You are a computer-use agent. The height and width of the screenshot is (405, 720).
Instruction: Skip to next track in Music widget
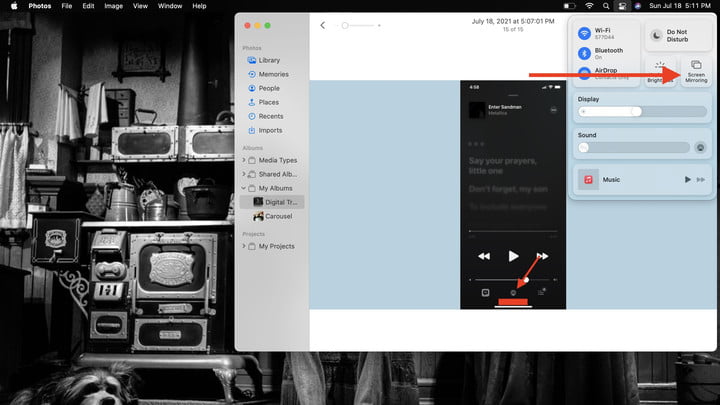702,179
